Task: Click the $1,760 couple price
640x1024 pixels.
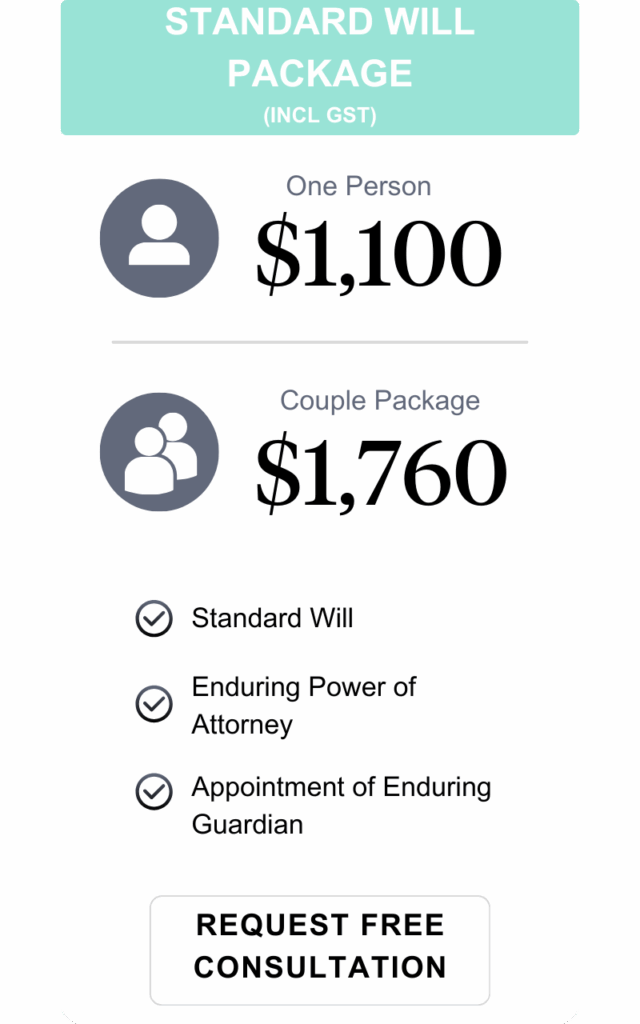Action: [x=381, y=472]
